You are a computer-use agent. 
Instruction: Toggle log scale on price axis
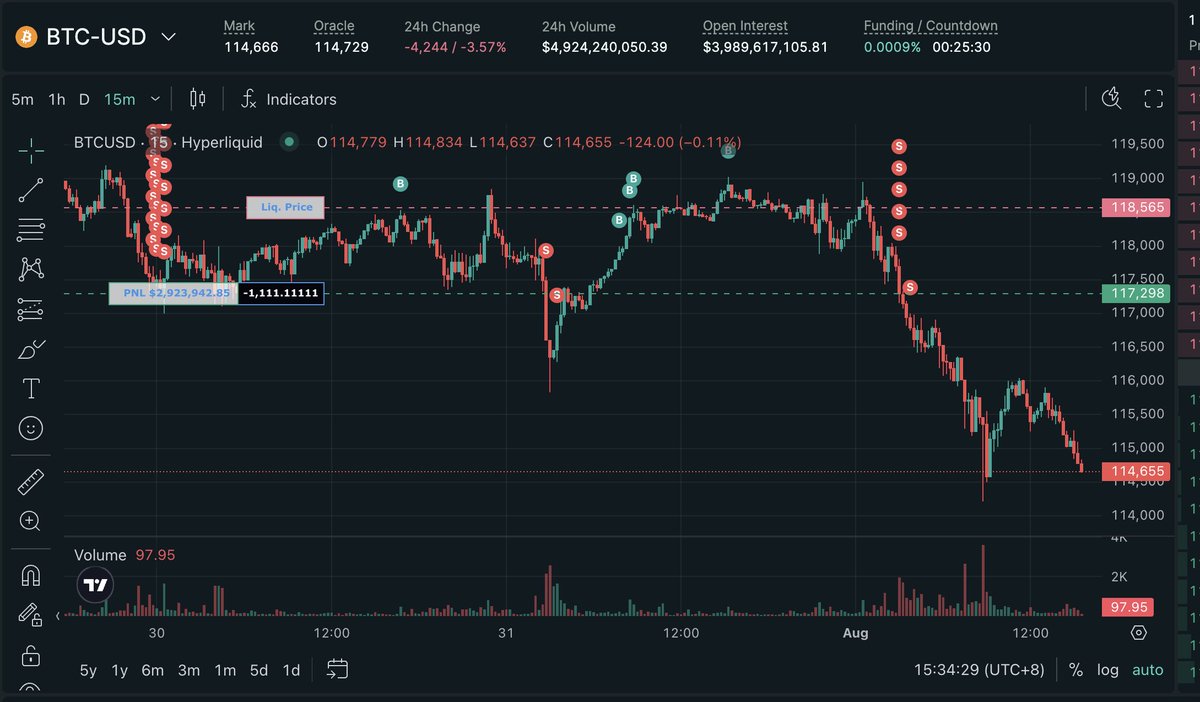[1108, 670]
